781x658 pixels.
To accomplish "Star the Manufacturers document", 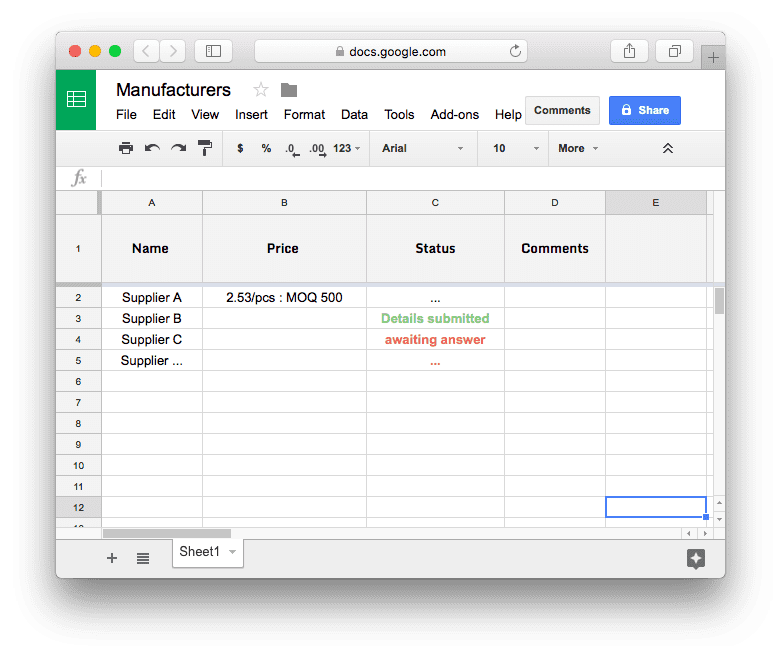I will [260, 90].
